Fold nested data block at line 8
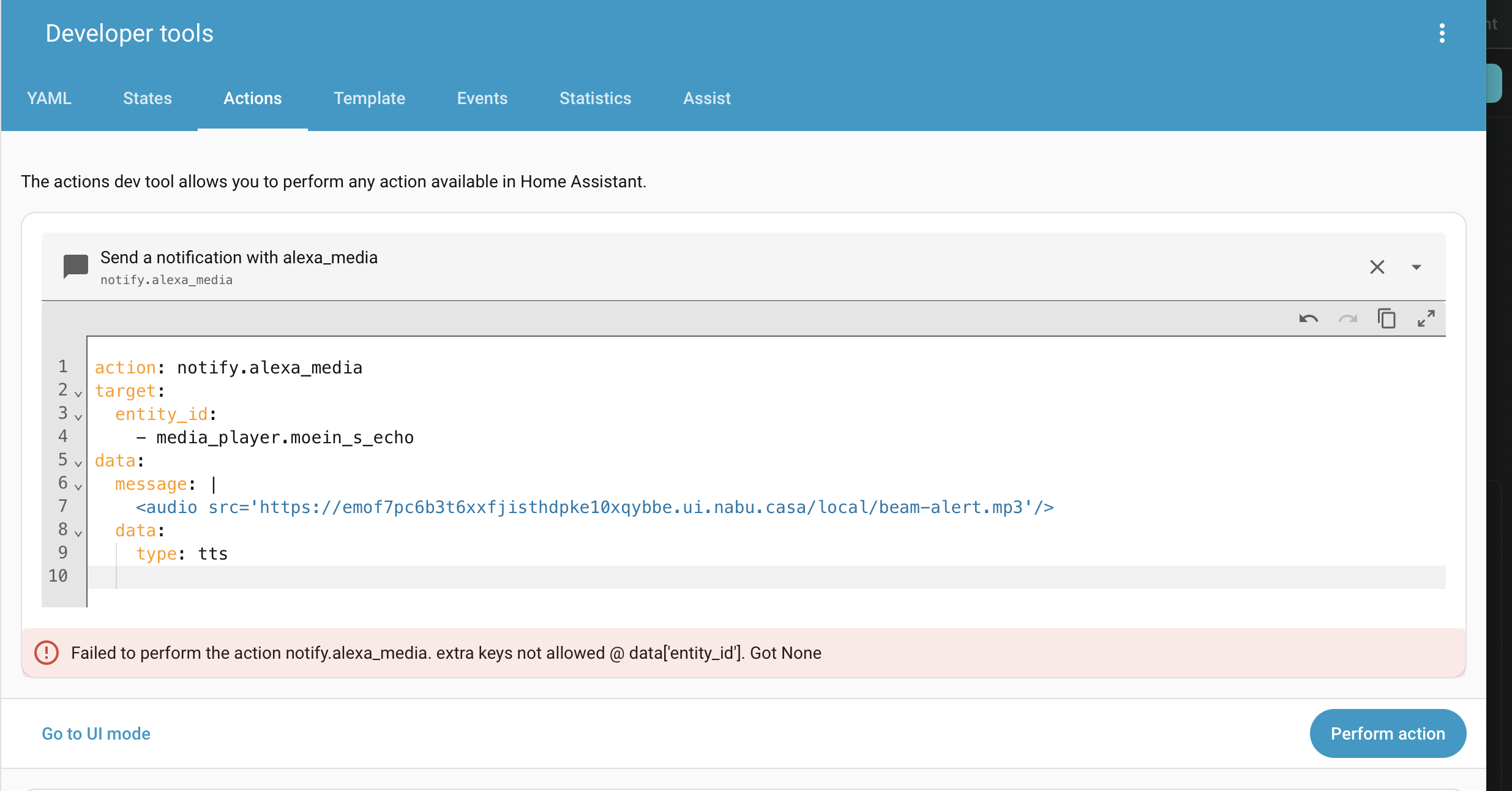This screenshot has width=1512, height=791. pos(78,533)
